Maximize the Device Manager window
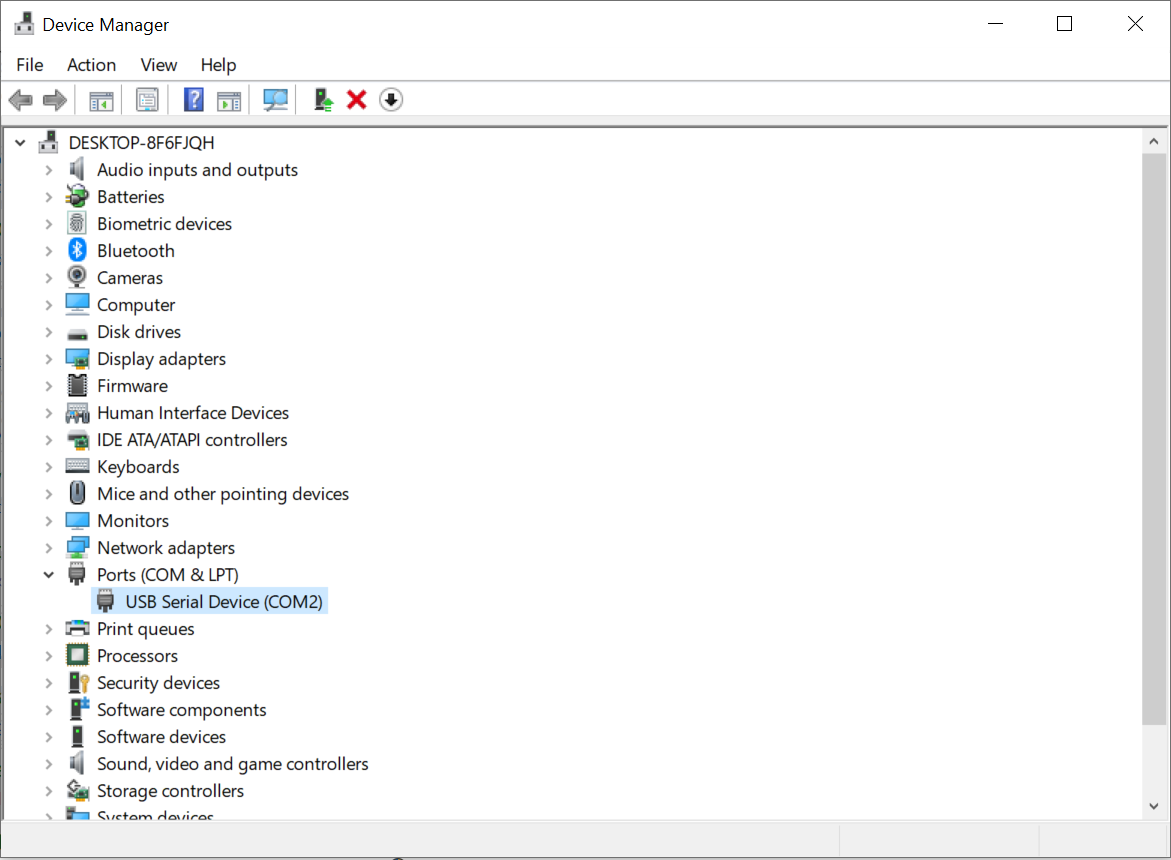This screenshot has width=1171, height=860. 1064,24
